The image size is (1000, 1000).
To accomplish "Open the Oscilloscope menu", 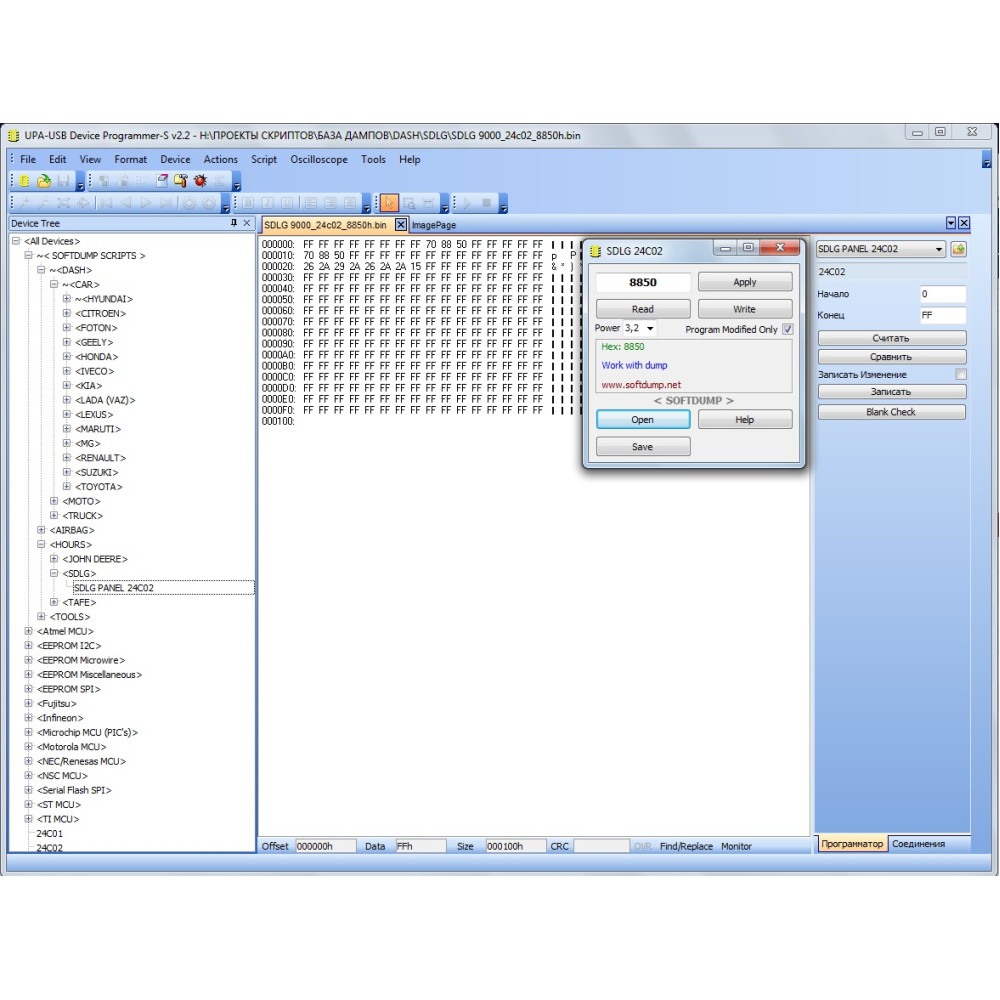I will pyautogui.click(x=319, y=159).
